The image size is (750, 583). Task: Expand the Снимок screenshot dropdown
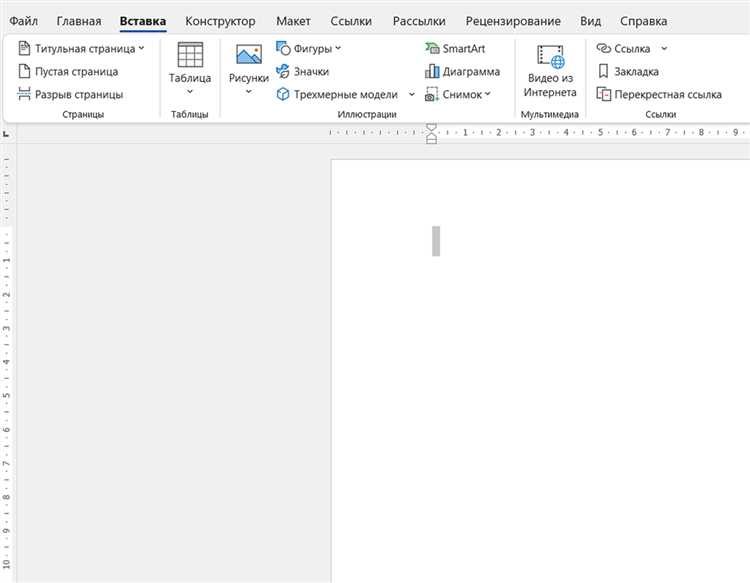488,95
